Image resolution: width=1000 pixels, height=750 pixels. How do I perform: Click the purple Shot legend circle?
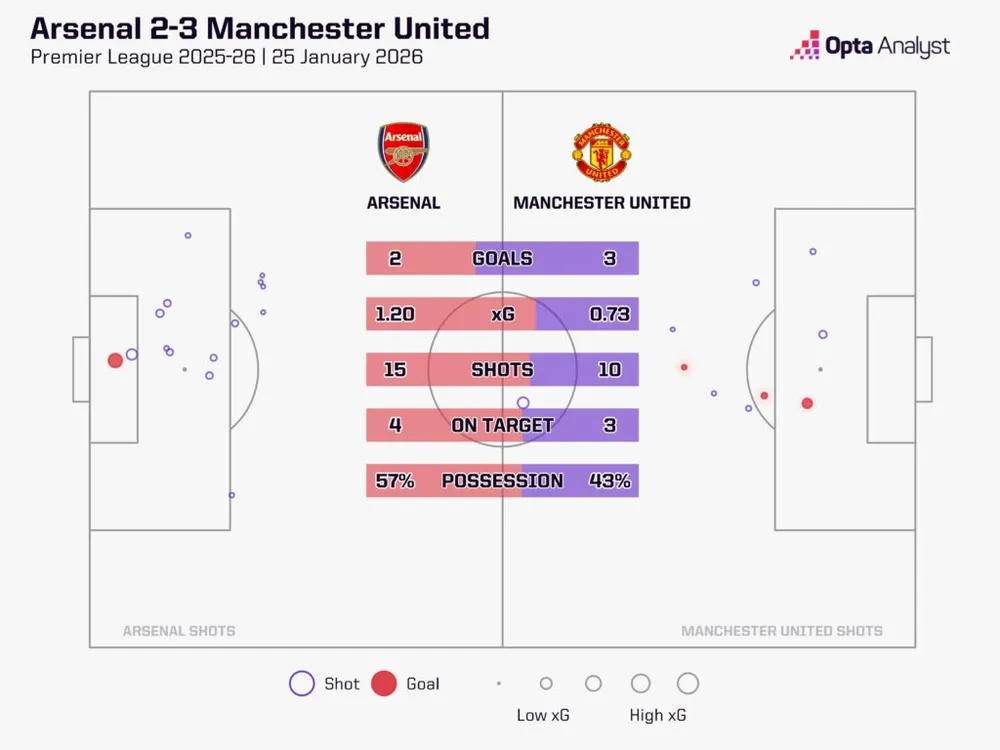coord(301,684)
